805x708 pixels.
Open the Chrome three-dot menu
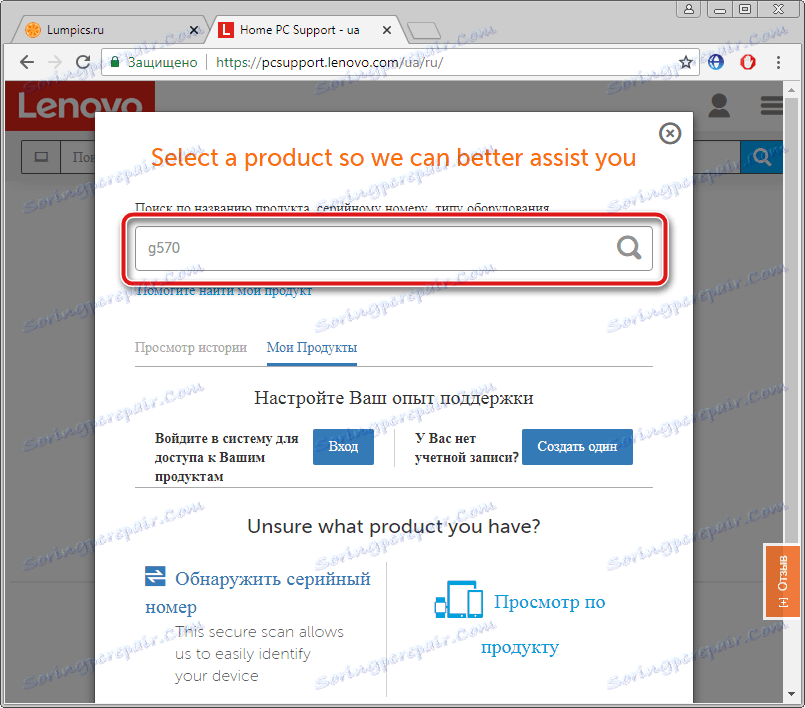[779, 62]
